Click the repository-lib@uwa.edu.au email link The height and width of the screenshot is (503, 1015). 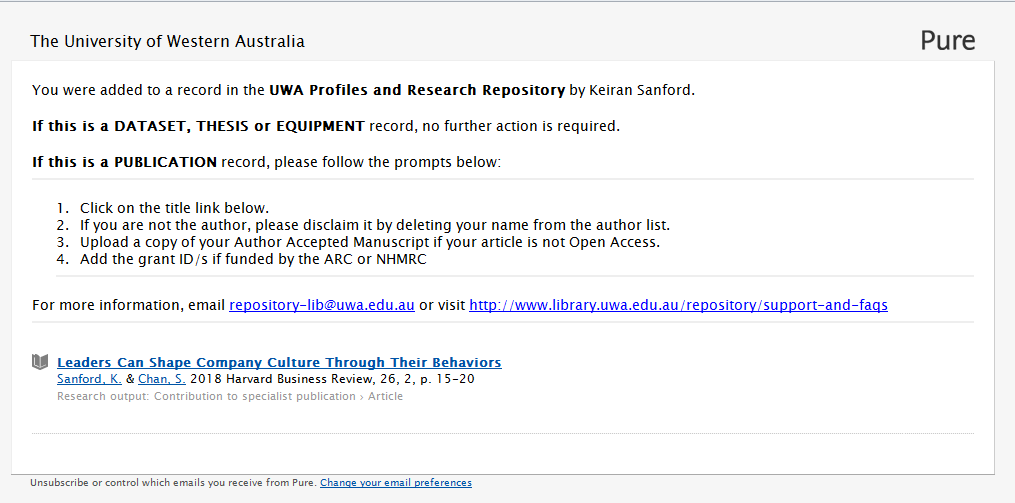321,305
